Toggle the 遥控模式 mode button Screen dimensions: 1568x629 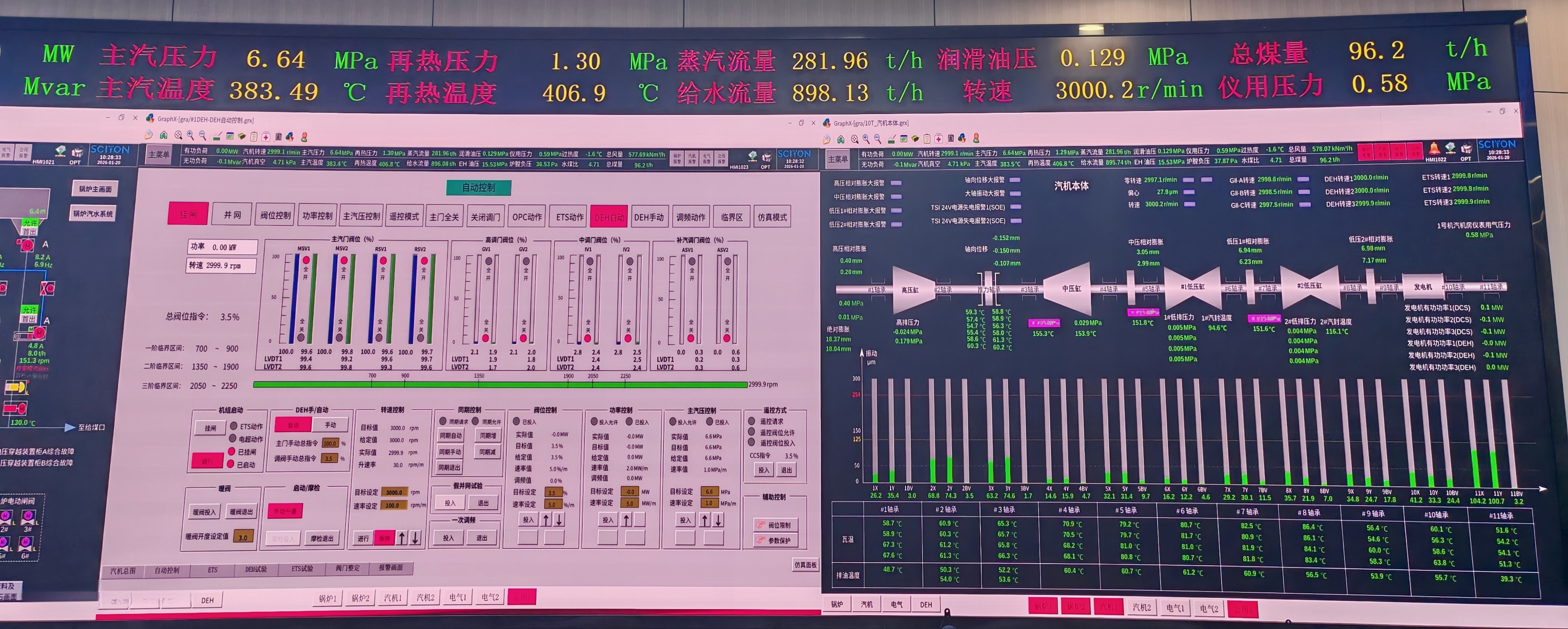tap(403, 216)
